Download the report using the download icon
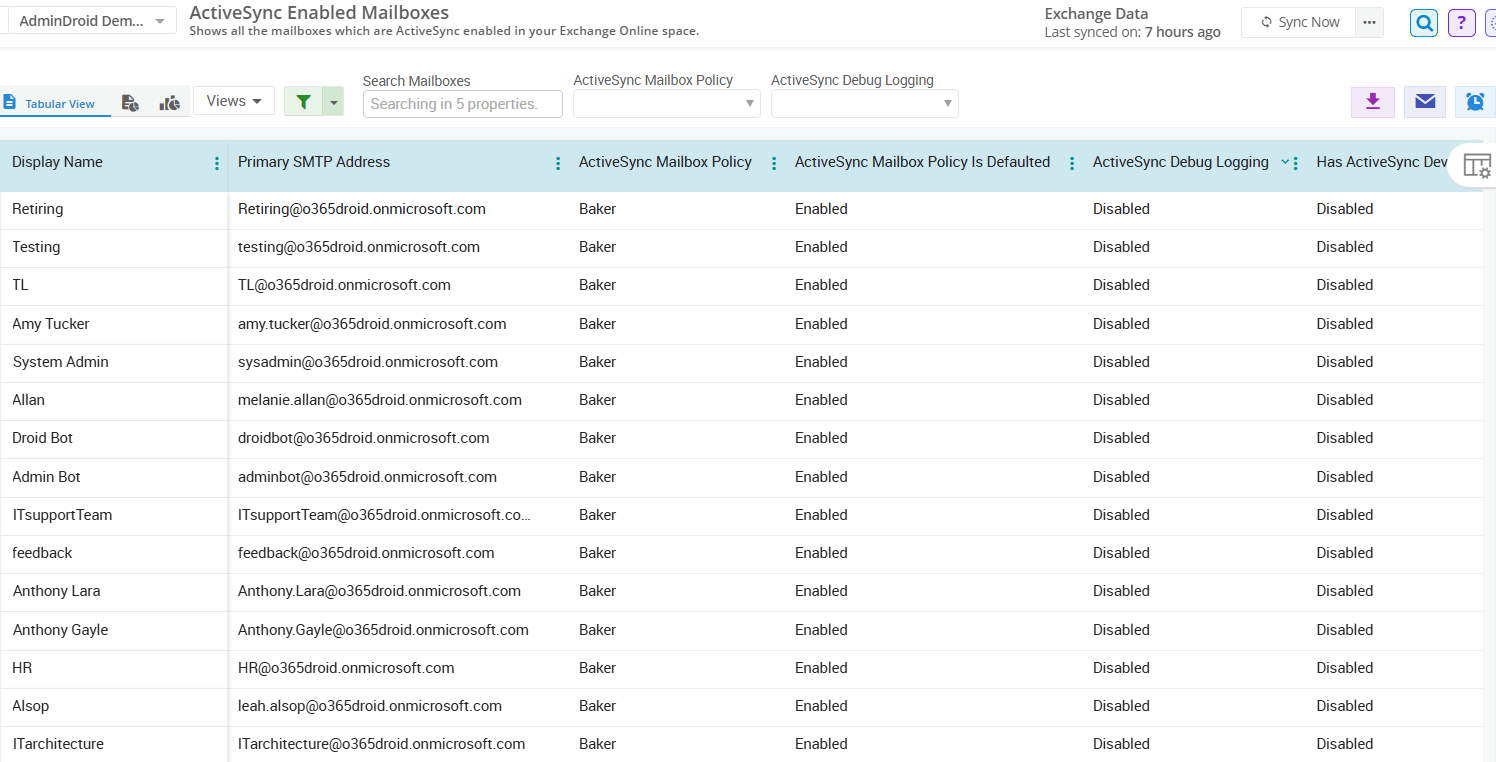 click(1372, 102)
